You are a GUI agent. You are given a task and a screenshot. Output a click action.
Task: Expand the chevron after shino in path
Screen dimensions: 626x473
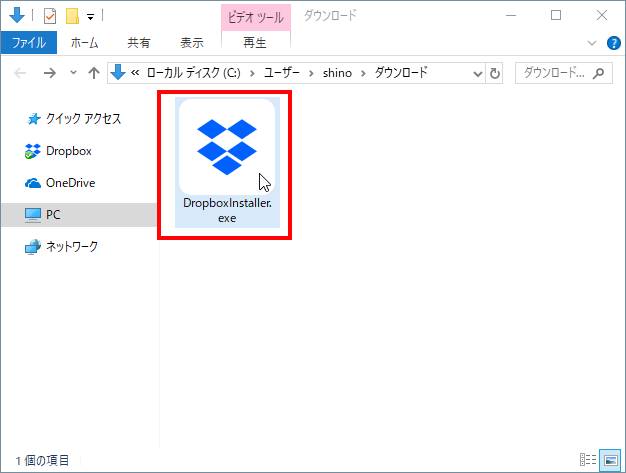(x=363, y=73)
